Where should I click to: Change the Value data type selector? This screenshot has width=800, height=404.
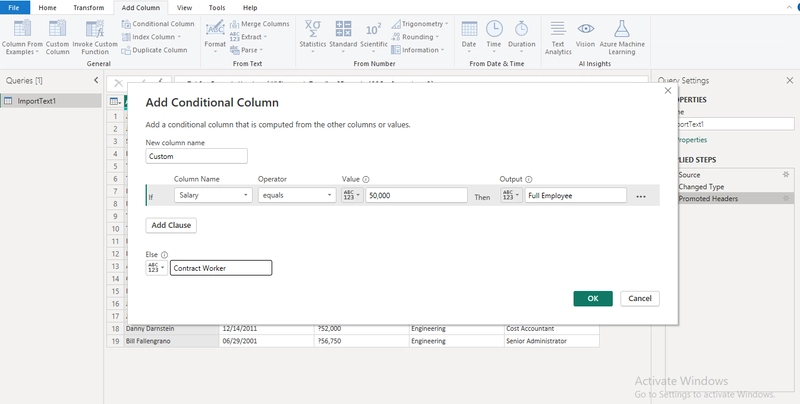[x=352, y=195]
